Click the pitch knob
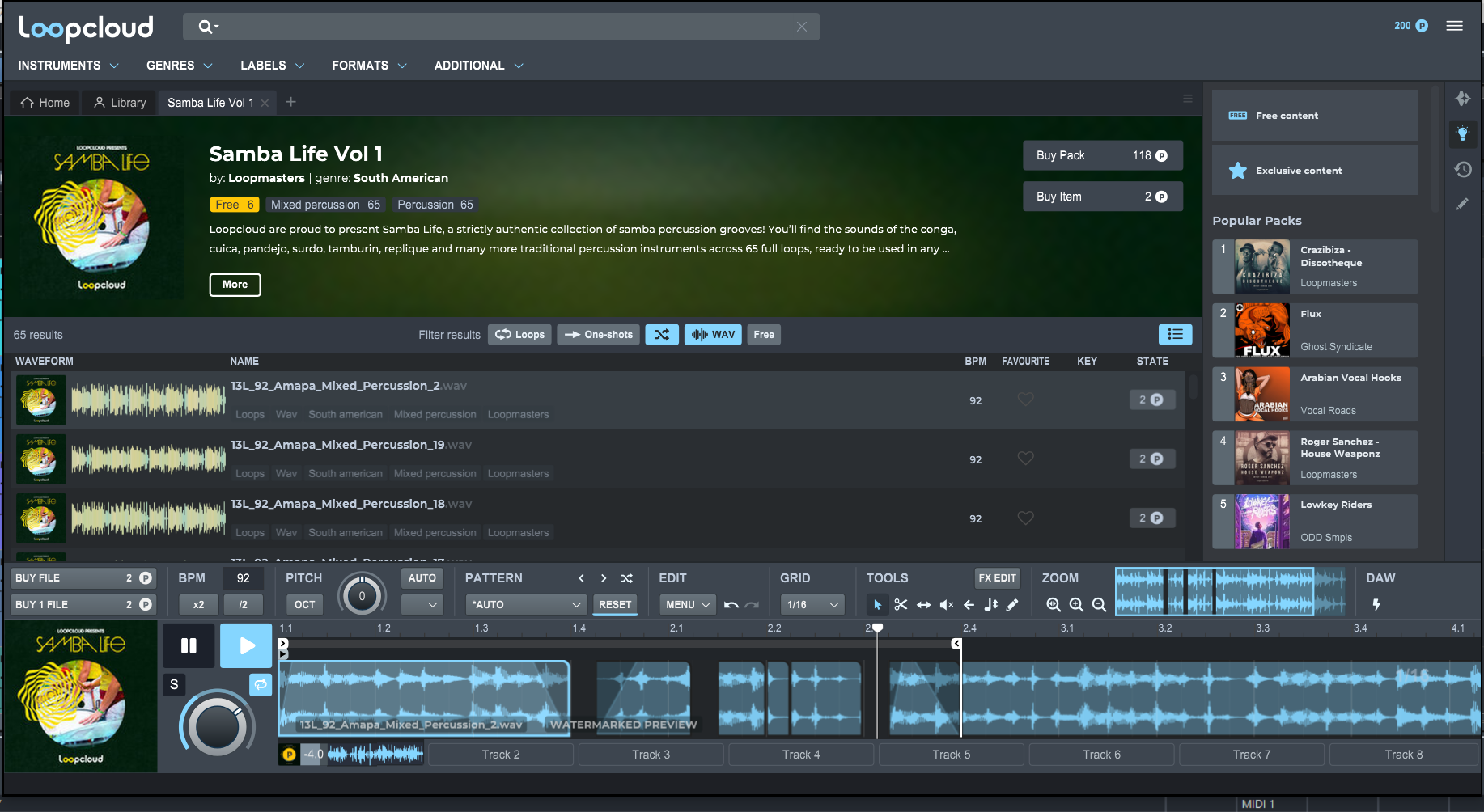The height and width of the screenshot is (812, 1484). point(362,596)
